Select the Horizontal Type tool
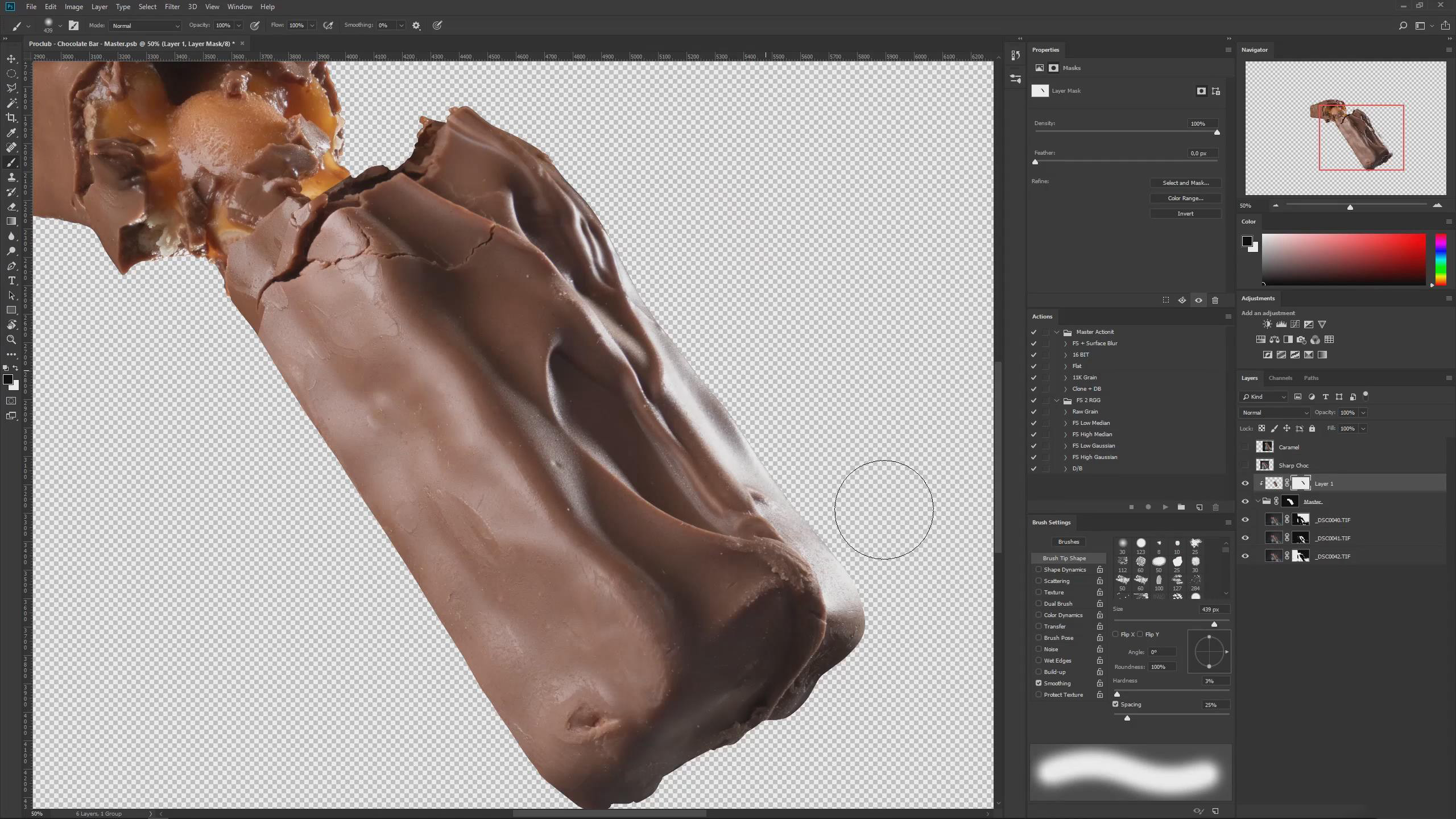Screen dimensions: 1456x819 (11, 280)
